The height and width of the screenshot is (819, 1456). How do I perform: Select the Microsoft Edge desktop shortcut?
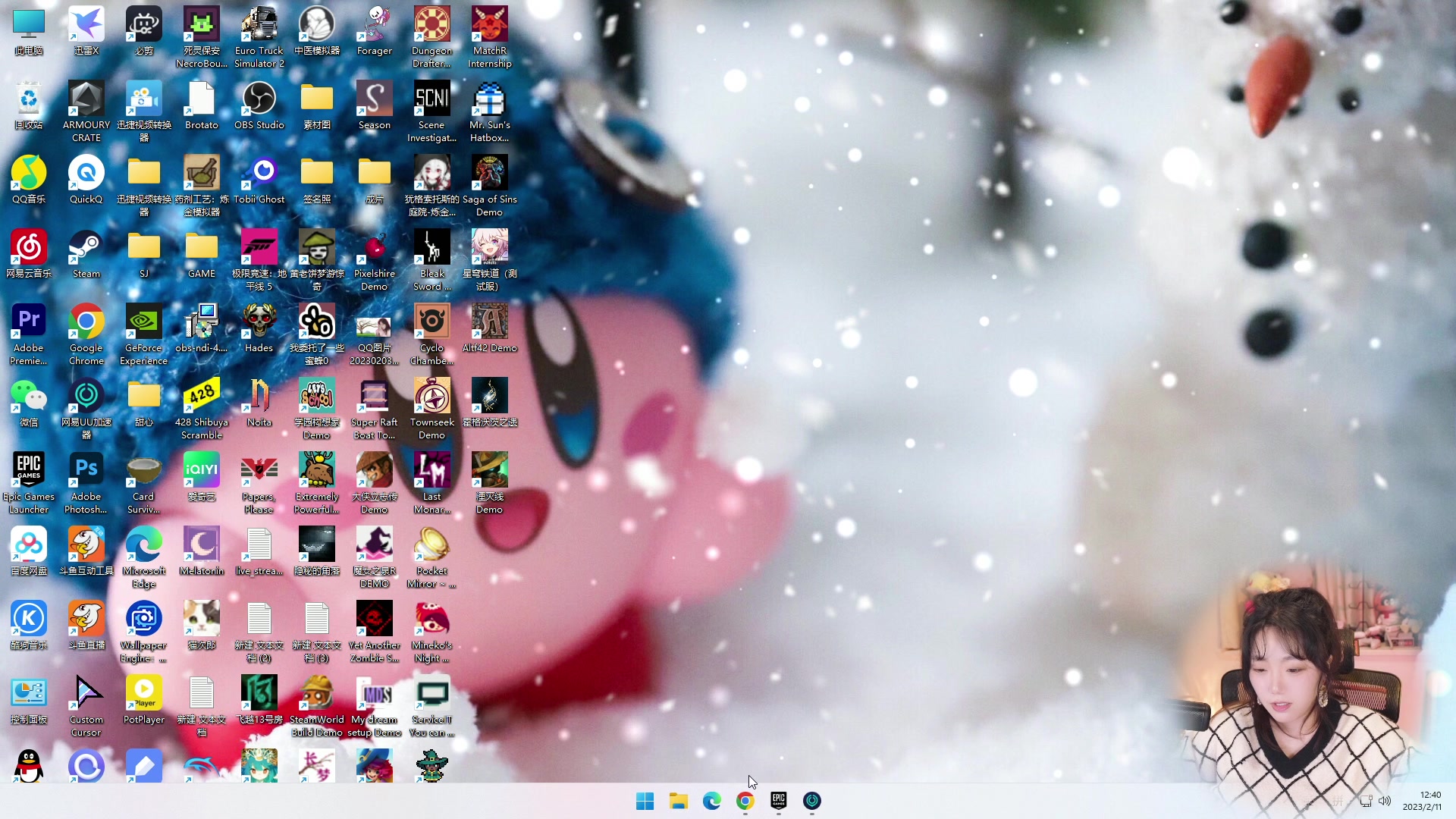point(144,558)
